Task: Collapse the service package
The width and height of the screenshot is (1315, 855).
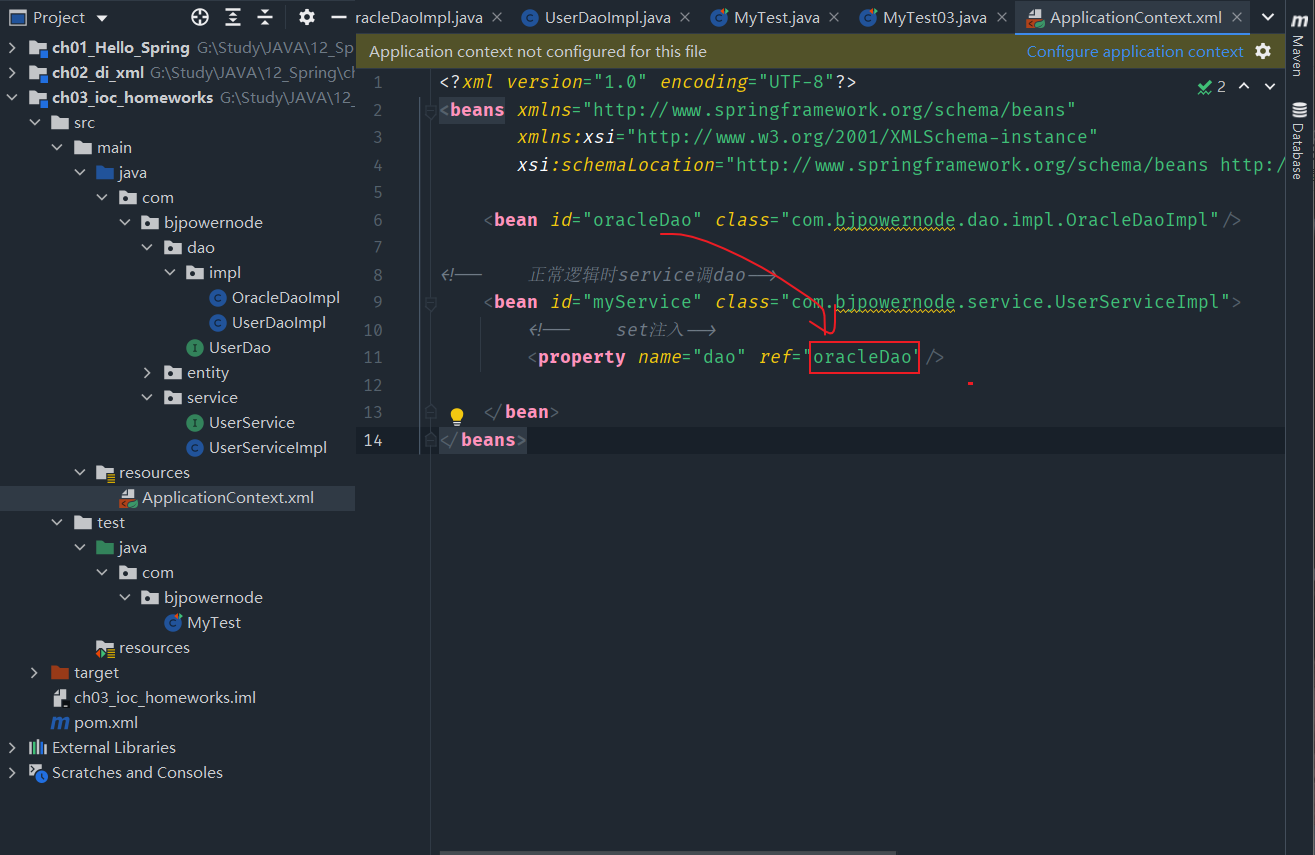Action: (147, 397)
